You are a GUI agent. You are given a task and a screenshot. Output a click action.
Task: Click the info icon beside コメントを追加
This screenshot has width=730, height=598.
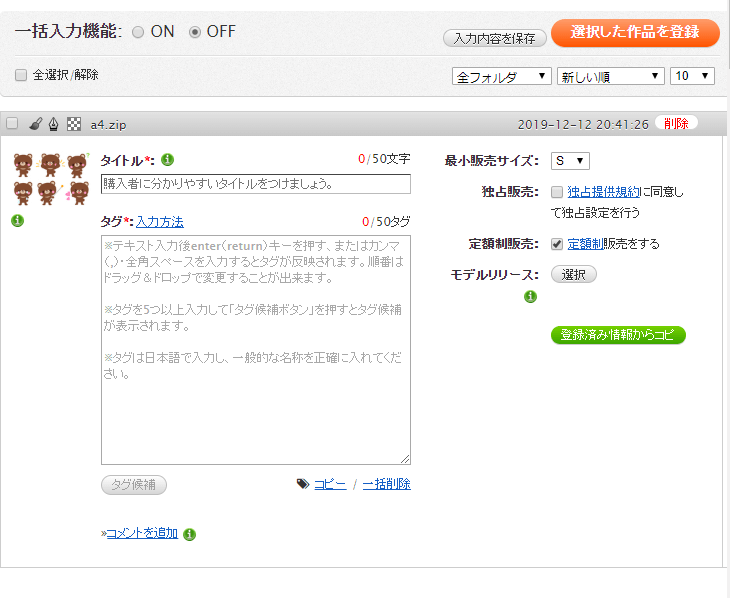pos(190,534)
